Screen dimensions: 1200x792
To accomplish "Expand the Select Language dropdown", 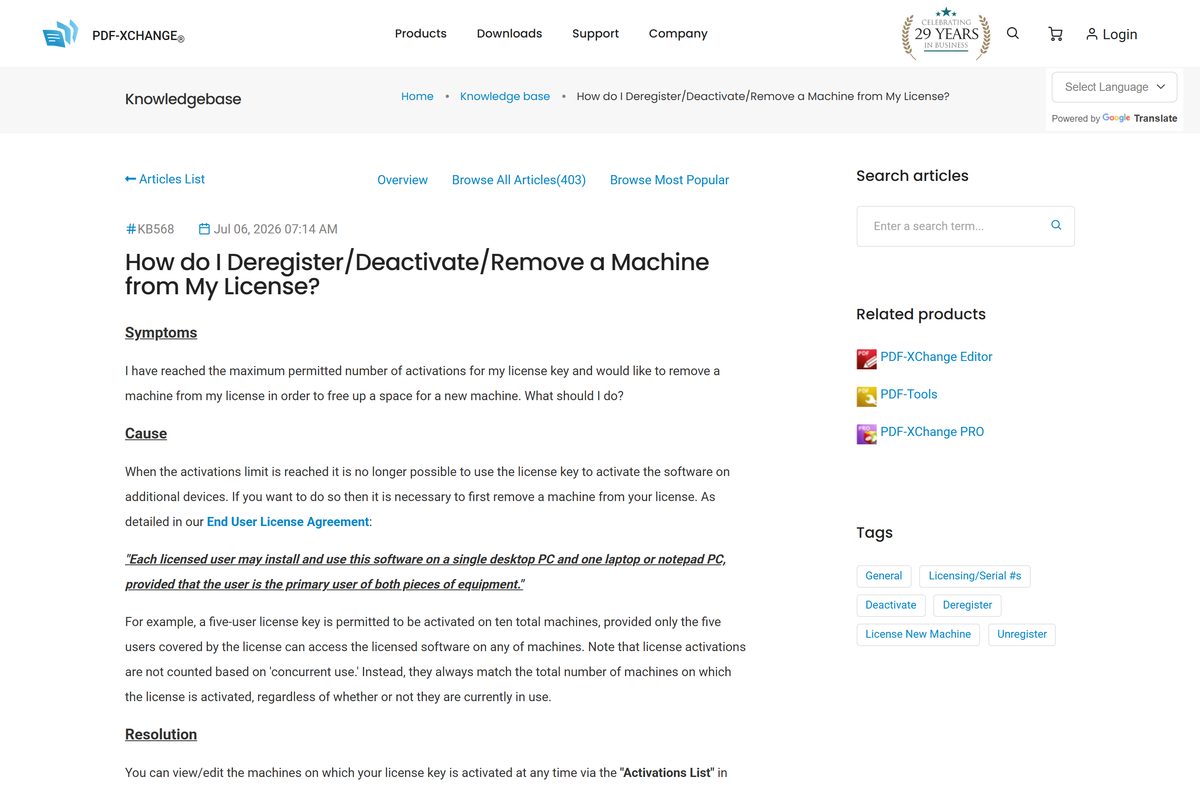I will (1114, 87).
